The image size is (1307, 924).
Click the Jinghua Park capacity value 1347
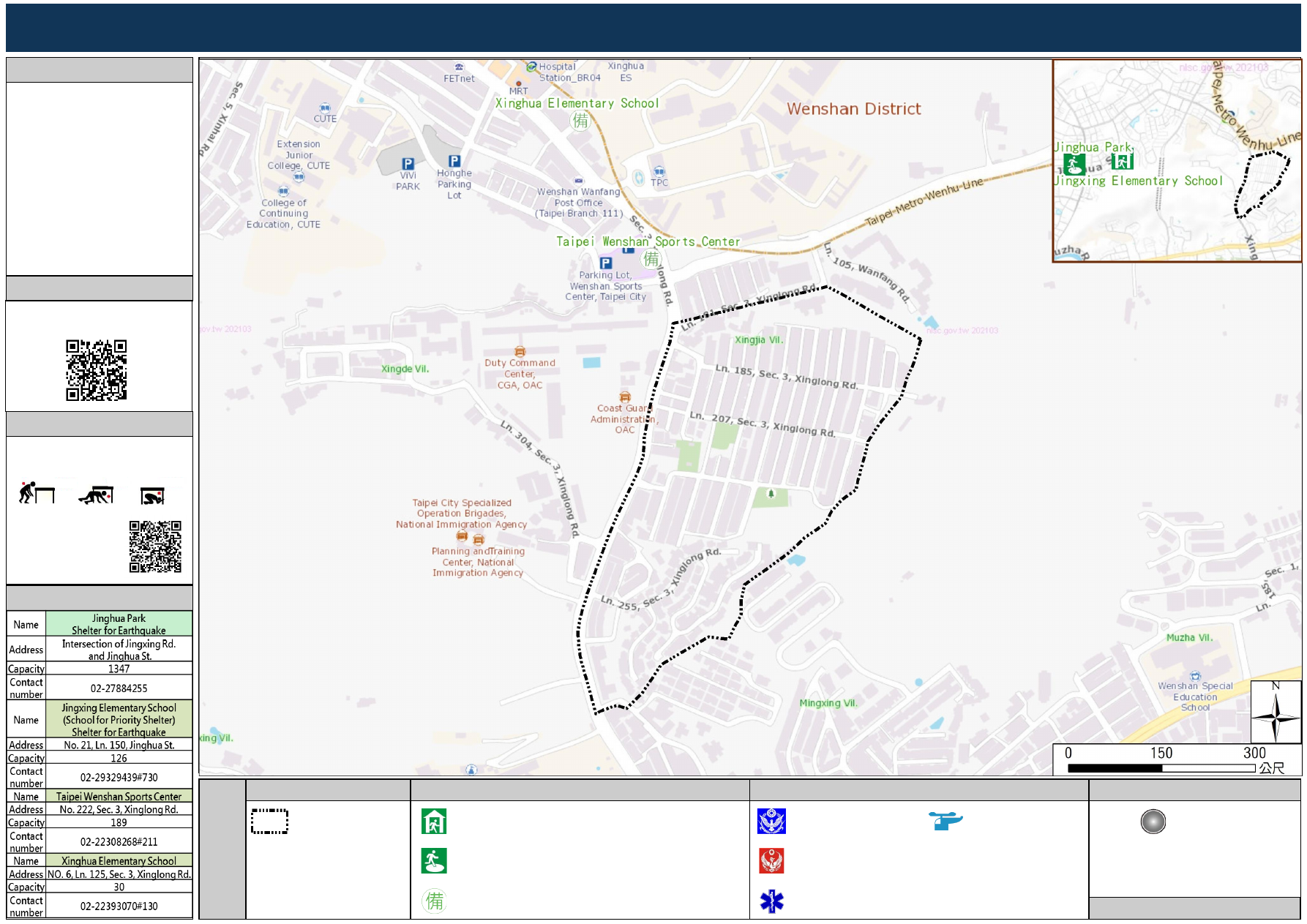119,669
